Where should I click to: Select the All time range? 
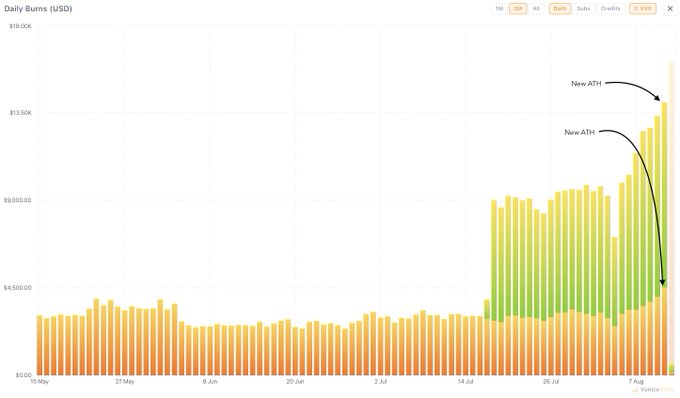(536, 9)
